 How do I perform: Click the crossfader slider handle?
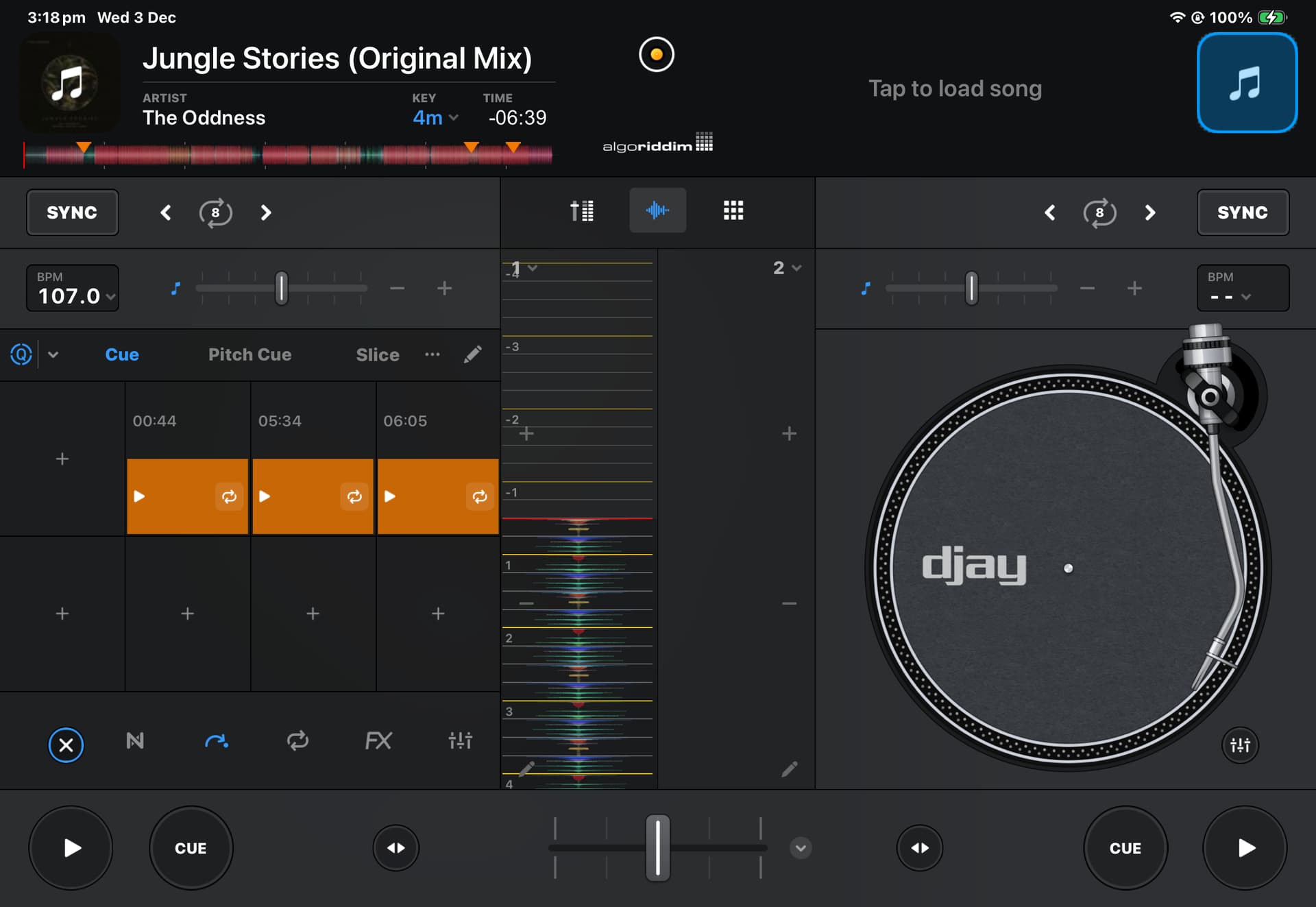(657, 847)
